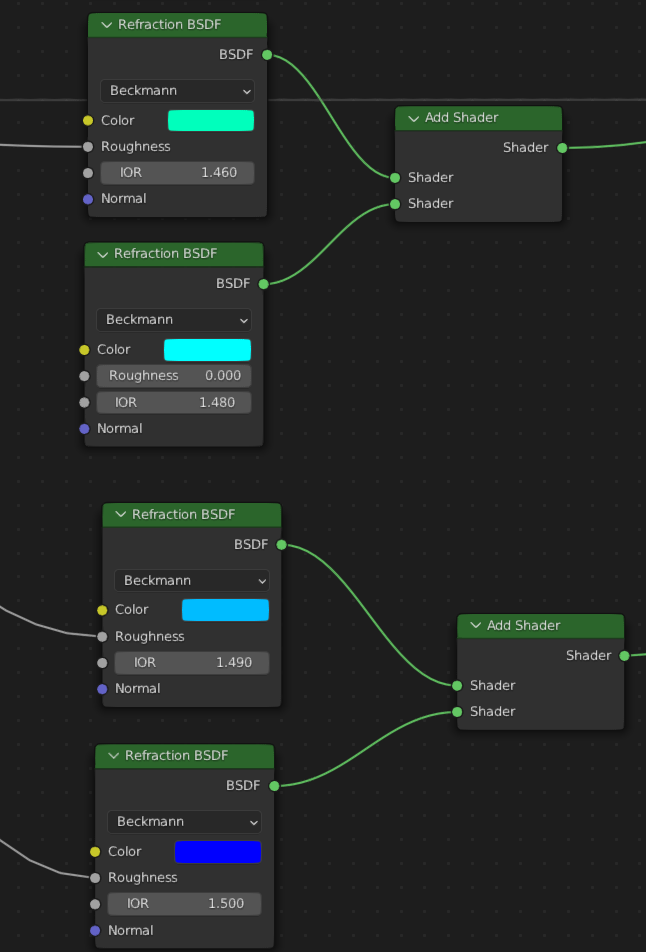Click purple Normal socket on IOR 1.500 node
Screen dimensions: 646x952
[95, 931]
